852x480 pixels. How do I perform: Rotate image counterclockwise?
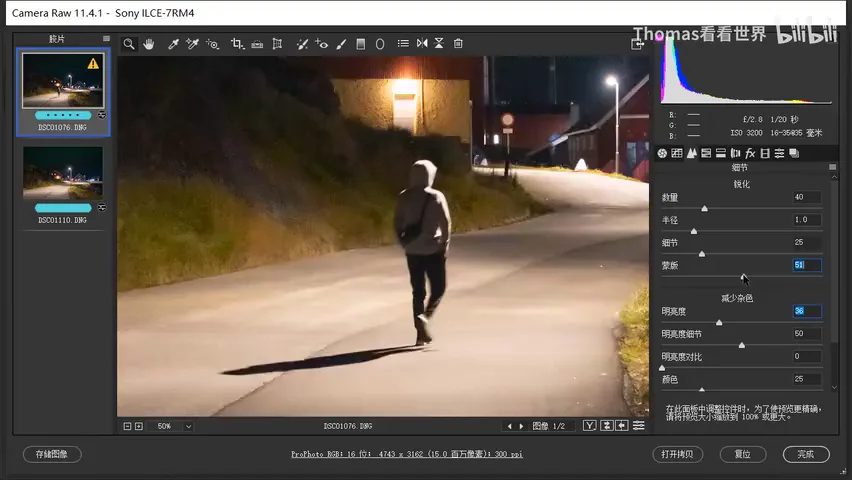click(x=422, y=43)
